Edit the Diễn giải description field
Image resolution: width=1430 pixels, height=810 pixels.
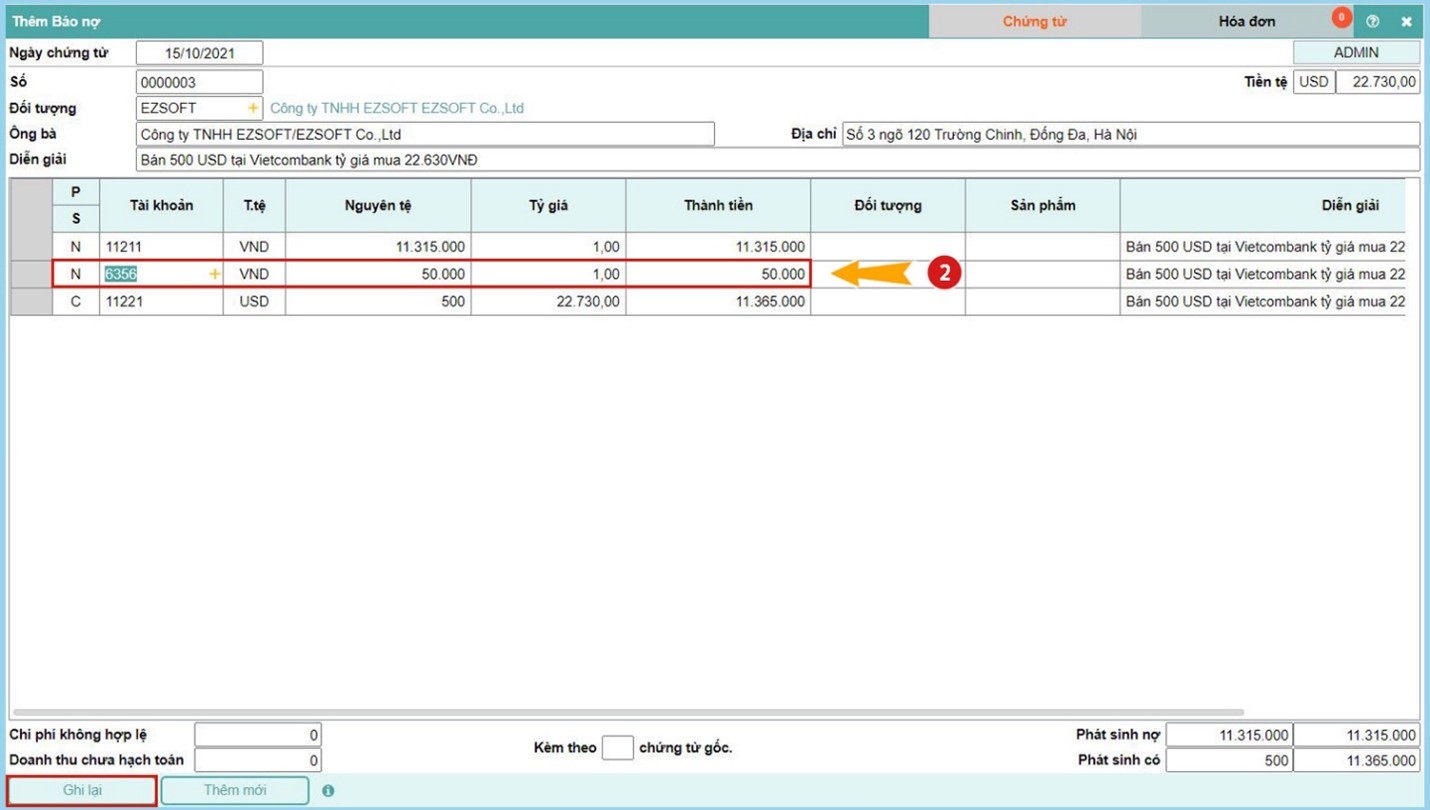[x=776, y=160]
